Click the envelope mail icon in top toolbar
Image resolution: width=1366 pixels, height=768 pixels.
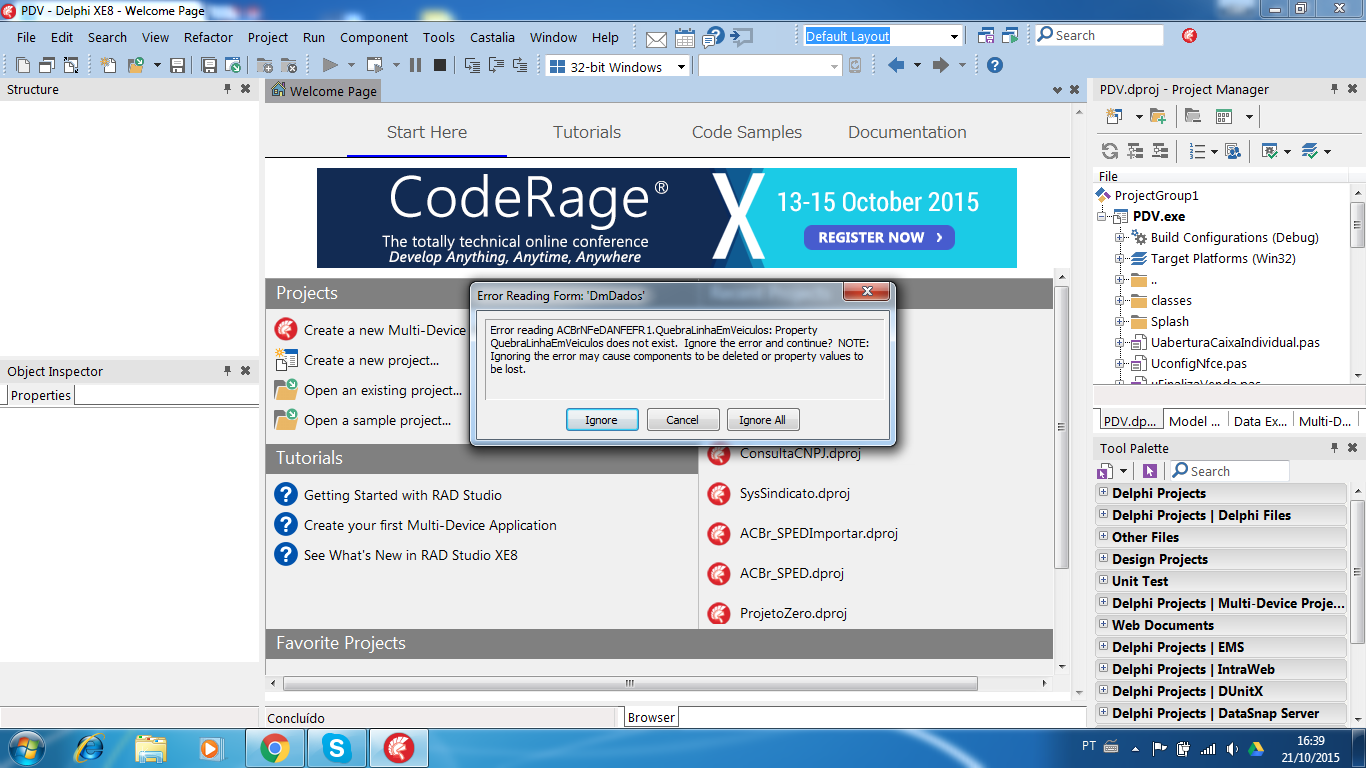[656, 39]
